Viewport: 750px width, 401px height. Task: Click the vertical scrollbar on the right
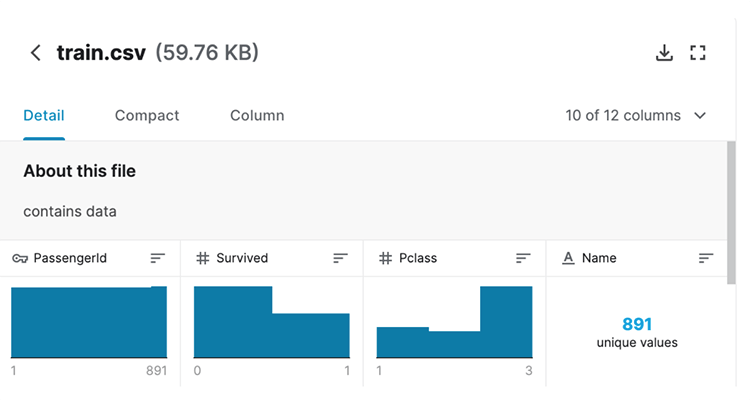click(x=731, y=210)
